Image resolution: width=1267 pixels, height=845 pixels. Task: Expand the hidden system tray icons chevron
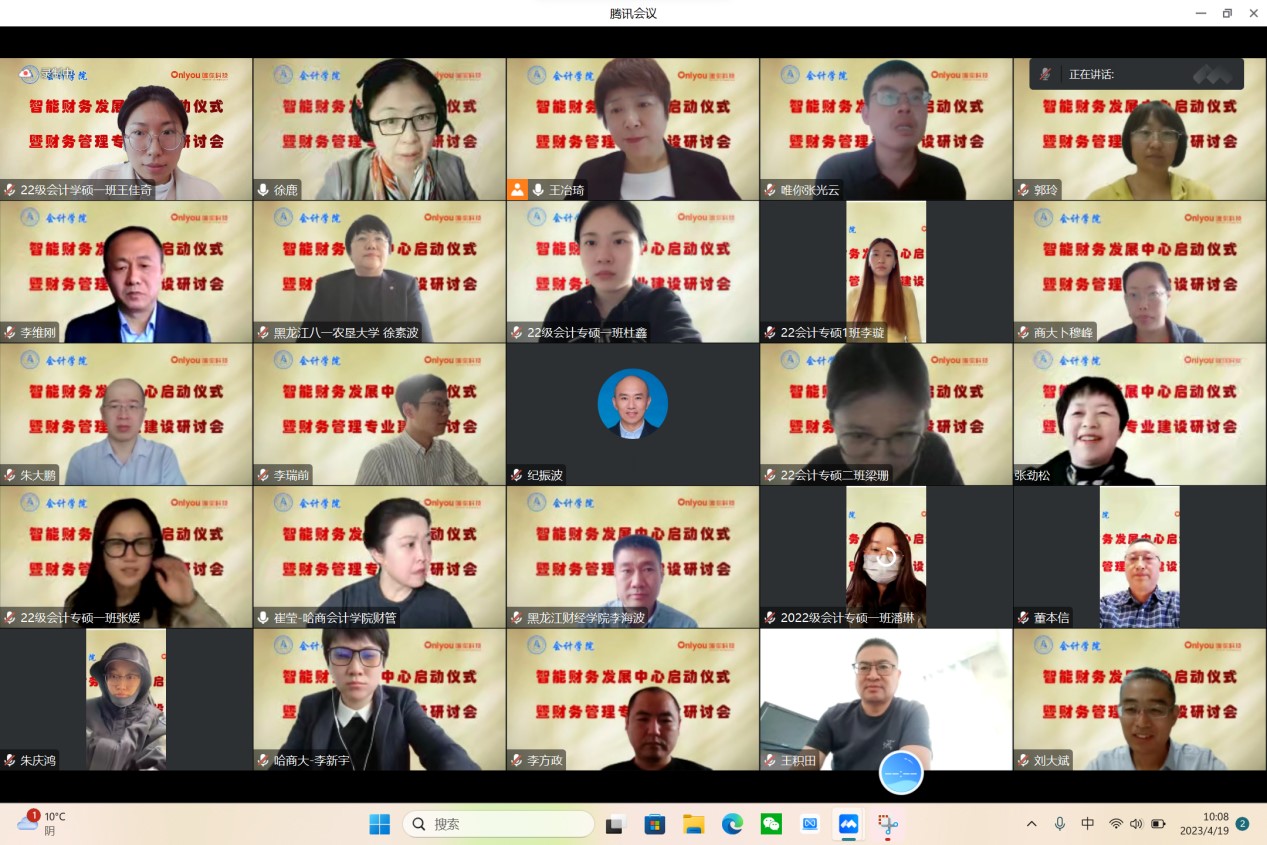click(x=1032, y=824)
